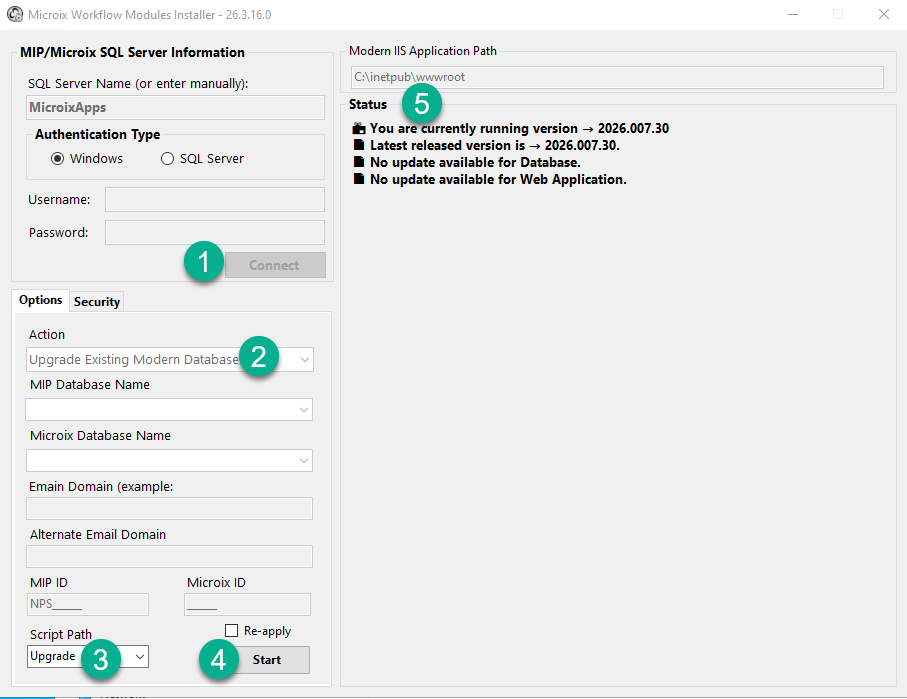Click 'No update available for Database.' text
907x699 pixels.
tap(475, 162)
